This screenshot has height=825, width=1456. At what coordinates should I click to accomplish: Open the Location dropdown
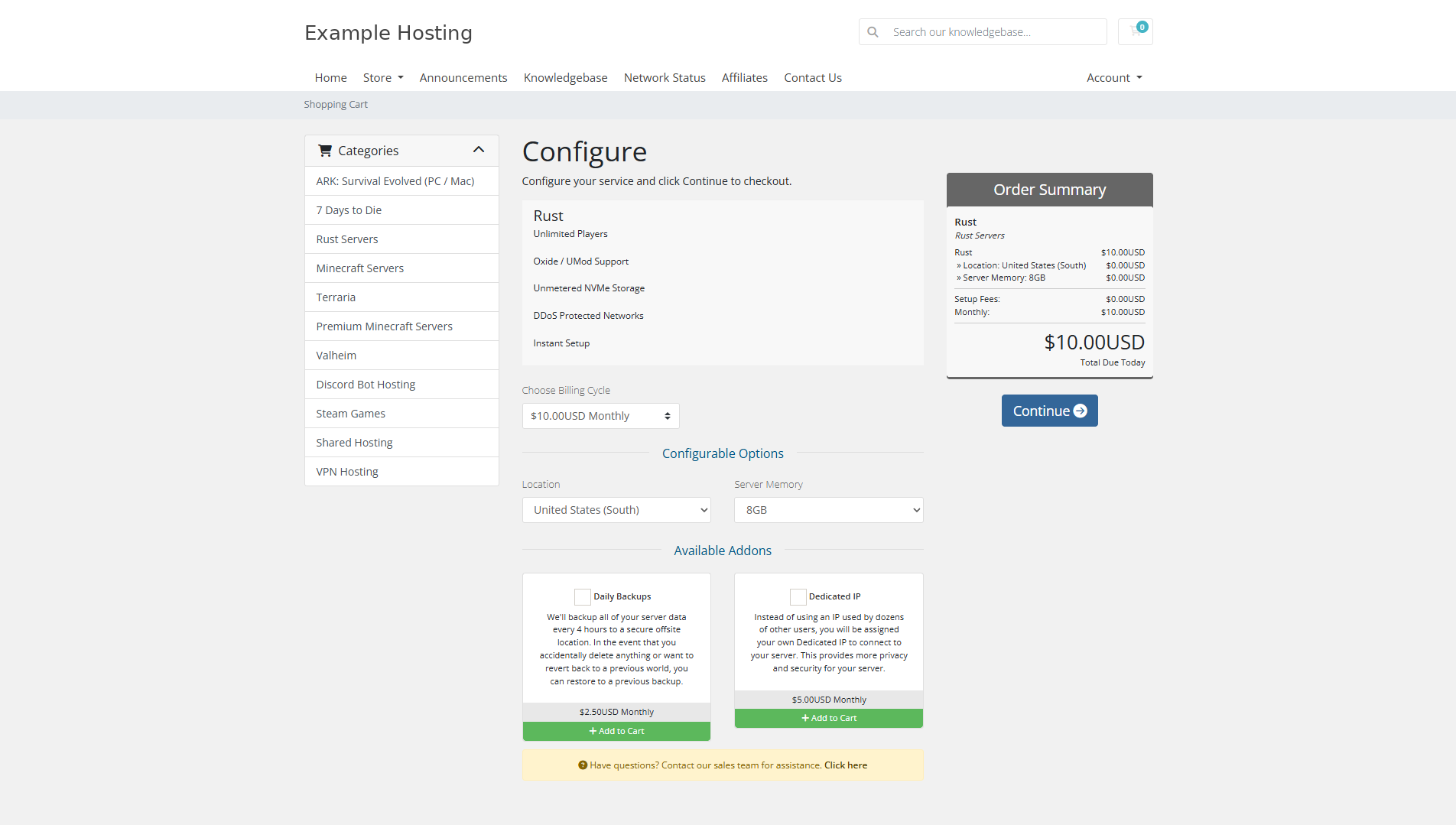(x=616, y=510)
